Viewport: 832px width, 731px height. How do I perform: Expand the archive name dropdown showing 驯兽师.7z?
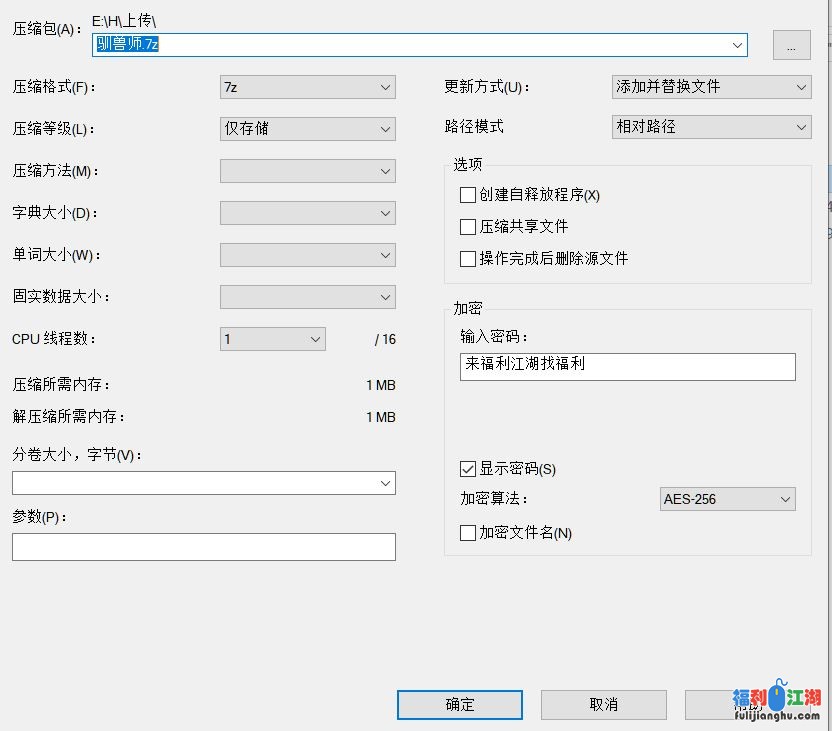click(x=737, y=44)
